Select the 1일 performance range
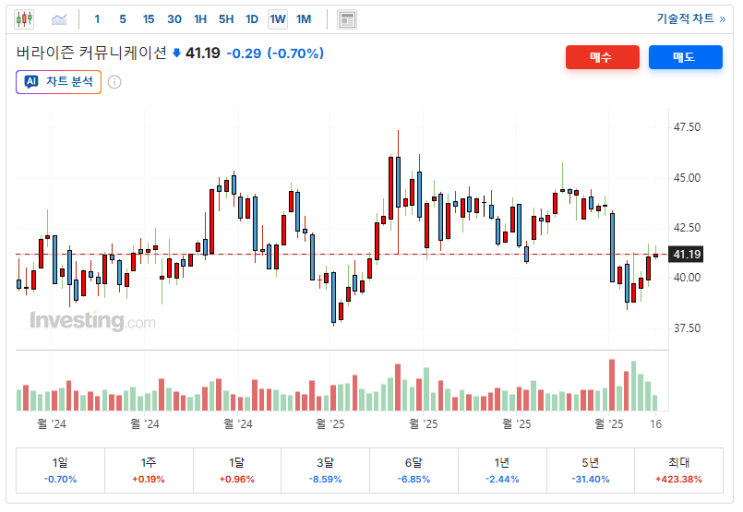Screen dimensions: 743x512 tap(60, 470)
